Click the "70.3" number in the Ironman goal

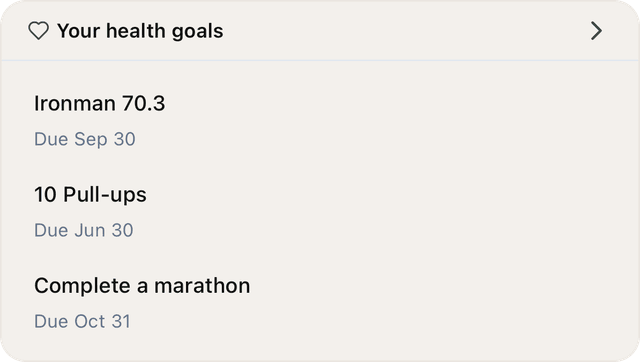pos(144,103)
